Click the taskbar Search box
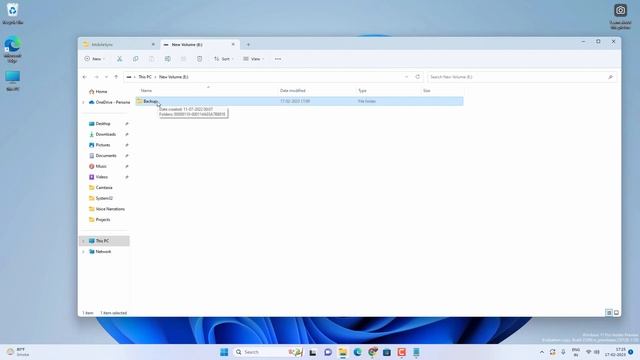The width and height of the screenshot is (640, 360). tap(269, 352)
